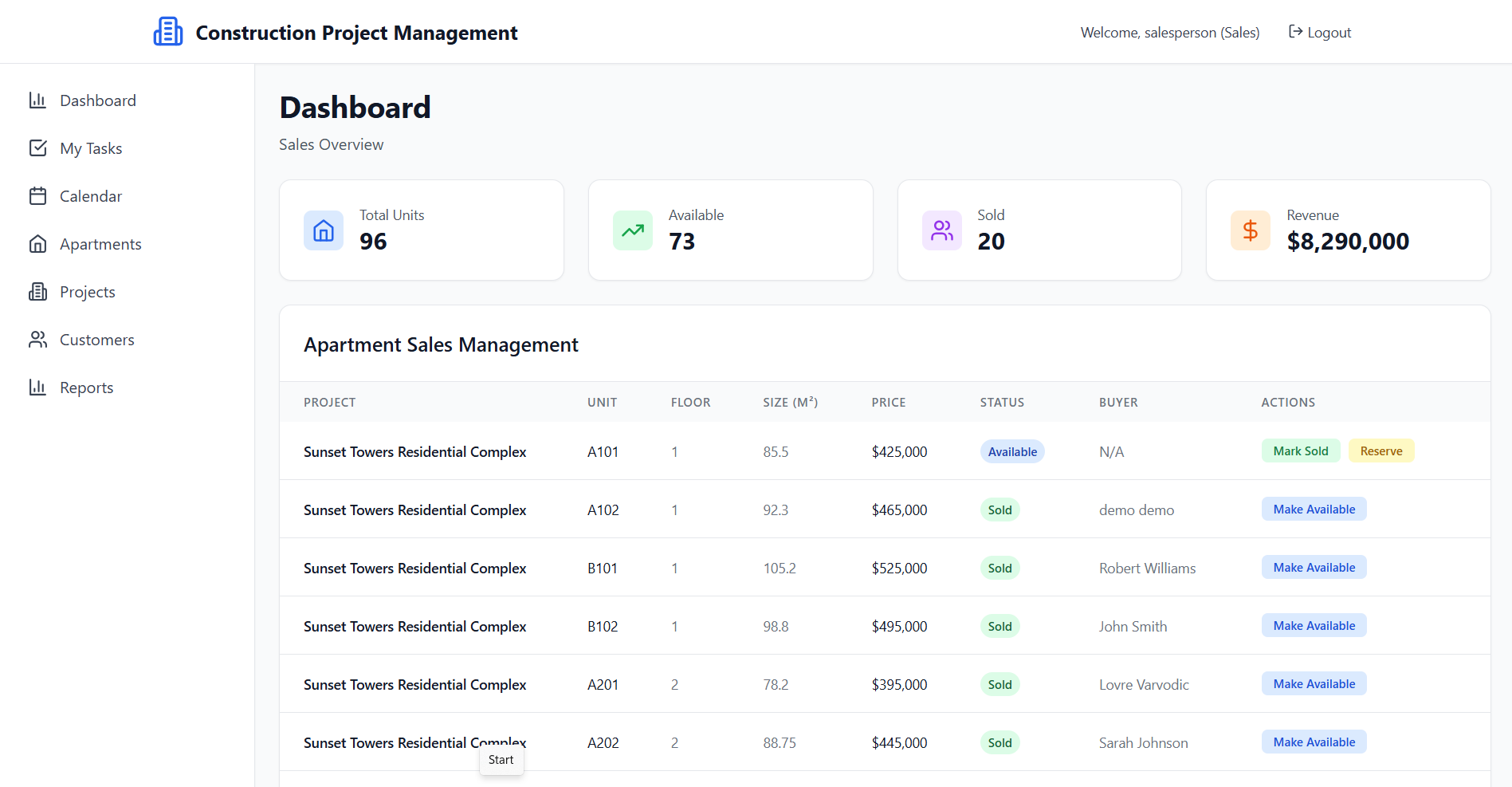Image resolution: width=1512 pixels, height=787 pixels.
Task: Mark unit A101 as sold
Action: click(x=1300, y=451)
